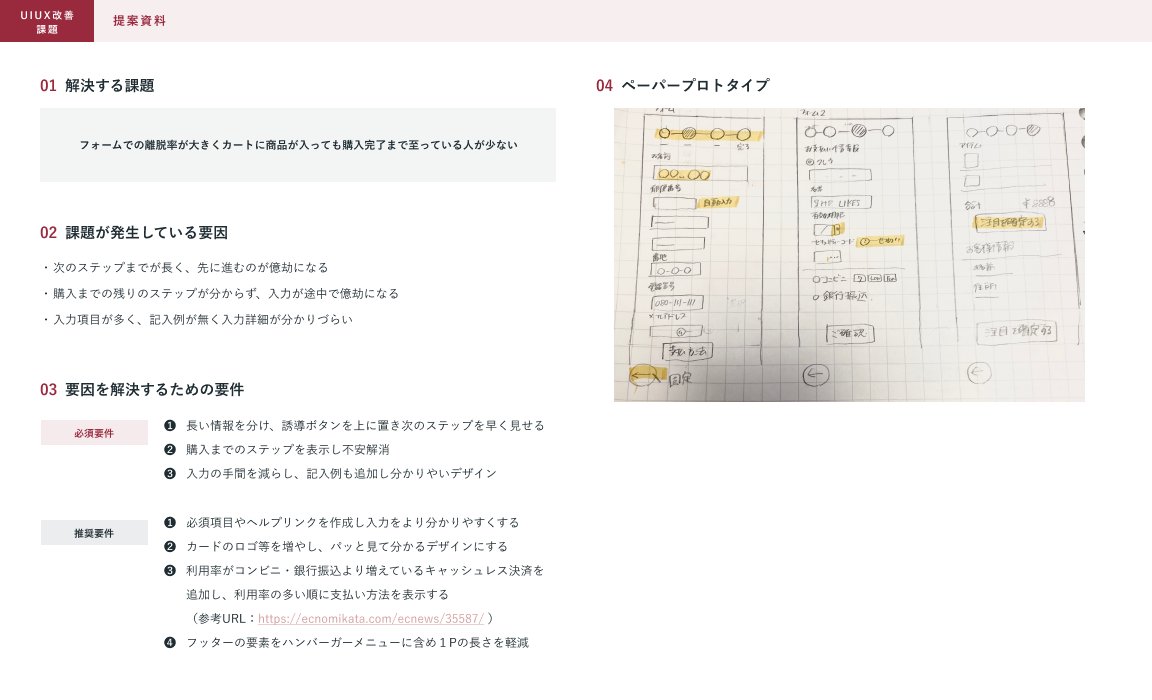This screenshot has width=1152, height=700.
Task: Select the sketched クレカ radio at top
Action: pyautogui.click(x=810, y=161)
